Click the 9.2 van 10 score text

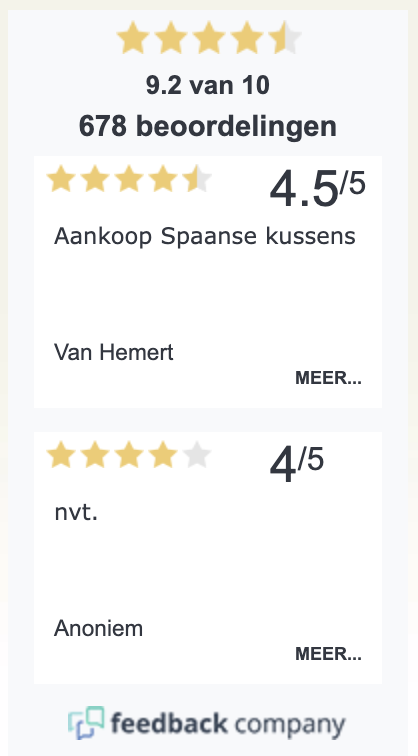[208, 86]
